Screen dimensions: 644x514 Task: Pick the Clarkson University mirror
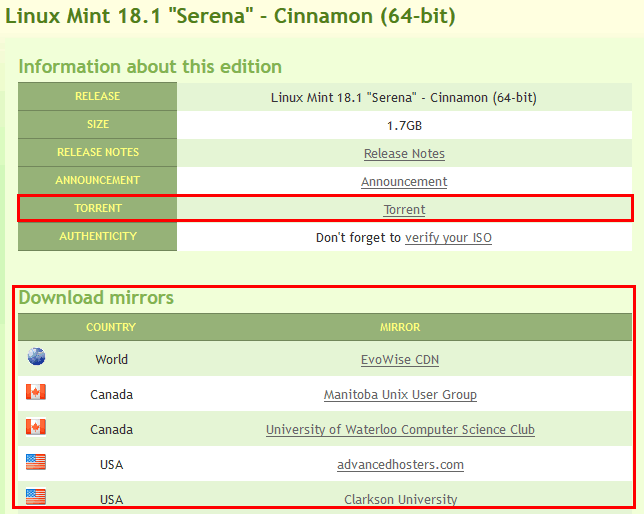(x=400, y=499)
